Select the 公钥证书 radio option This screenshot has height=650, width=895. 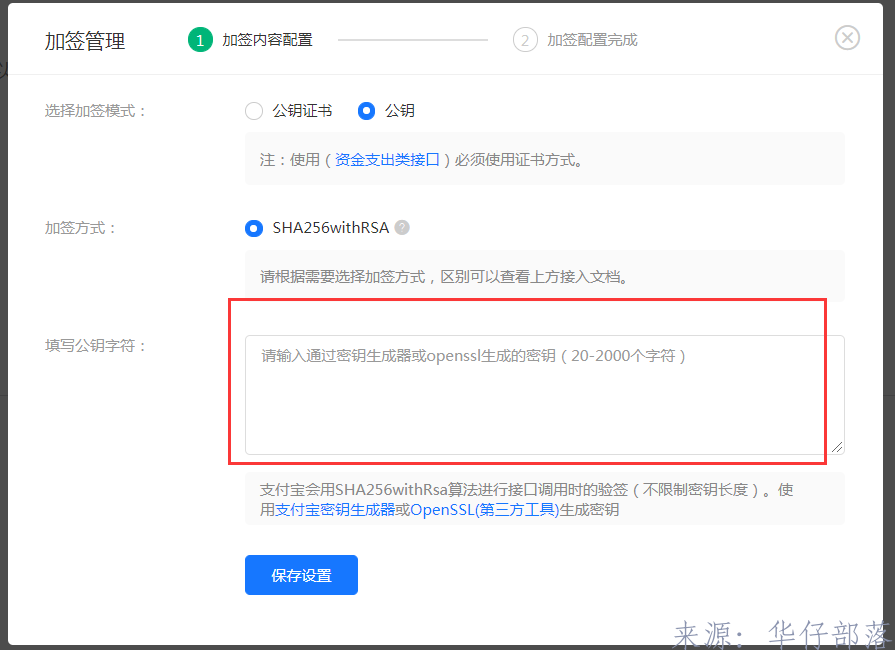(x=254, y=111)
